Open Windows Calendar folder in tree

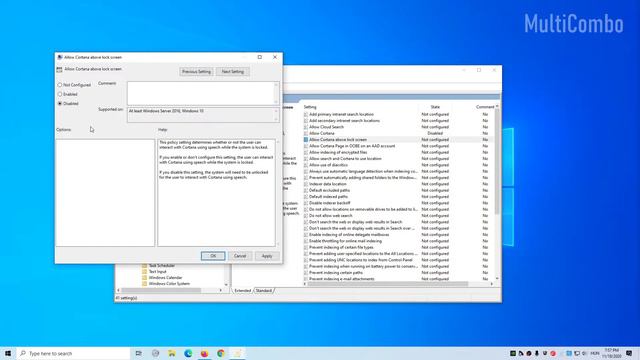coord(165,278)
